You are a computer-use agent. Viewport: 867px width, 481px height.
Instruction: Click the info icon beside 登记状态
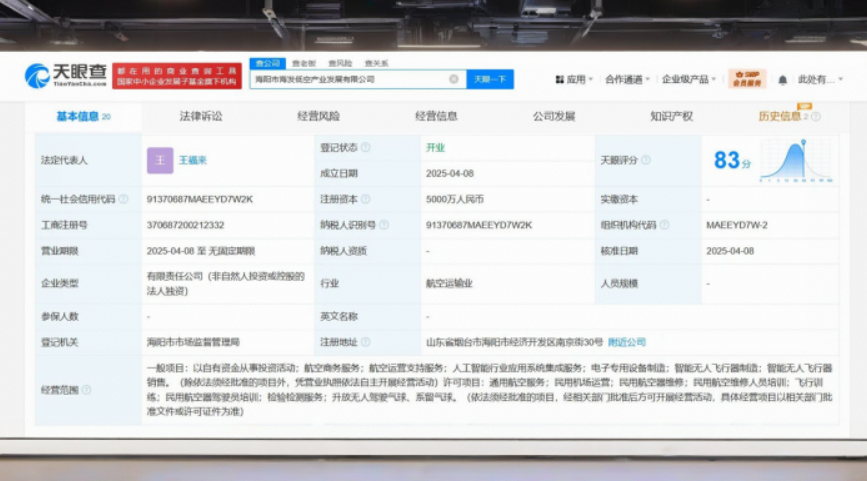pyautogui.click(x=365, y=147)
